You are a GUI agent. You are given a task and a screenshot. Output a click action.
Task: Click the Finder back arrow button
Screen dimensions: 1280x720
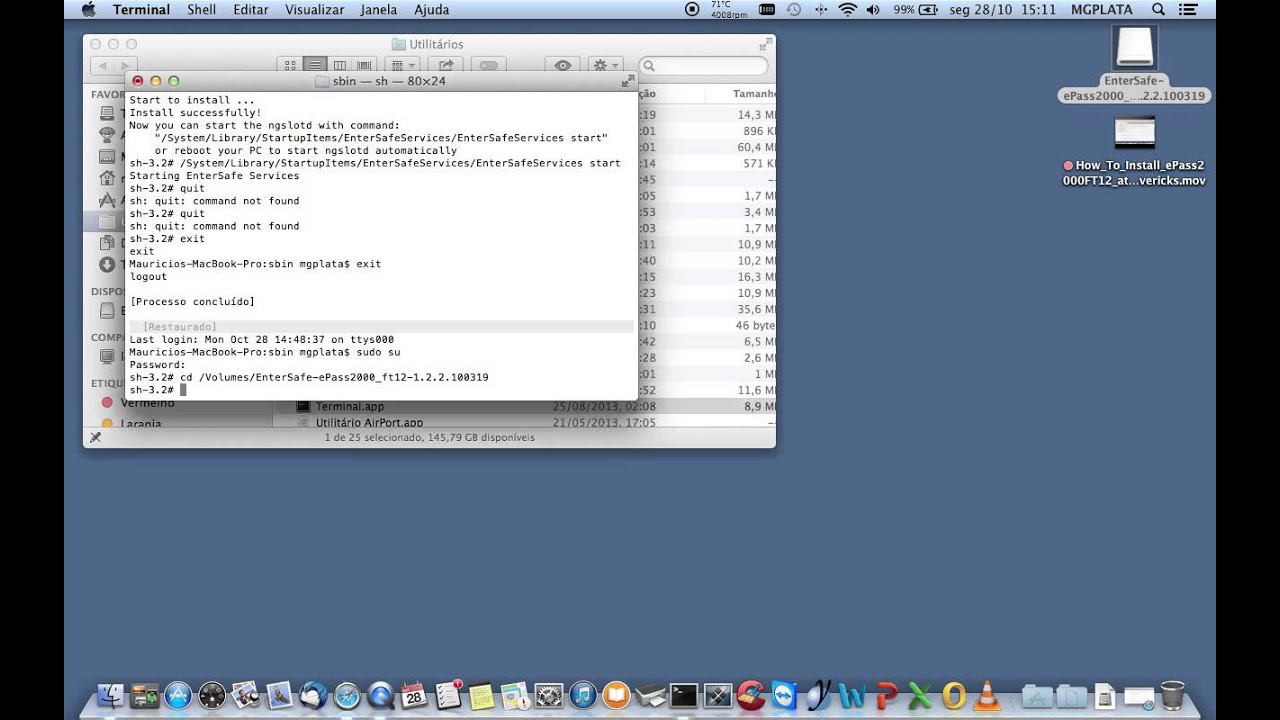click(102, 66)
